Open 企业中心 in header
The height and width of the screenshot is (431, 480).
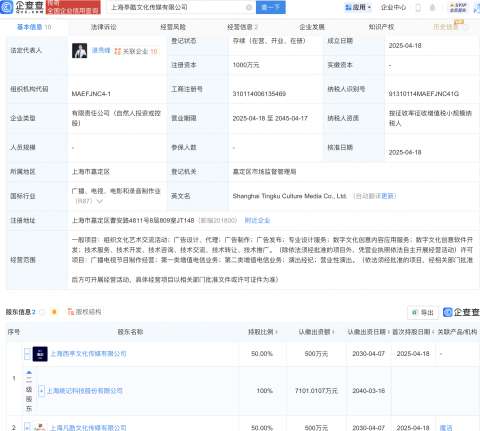pyautogui.click(x=393, y=7)
